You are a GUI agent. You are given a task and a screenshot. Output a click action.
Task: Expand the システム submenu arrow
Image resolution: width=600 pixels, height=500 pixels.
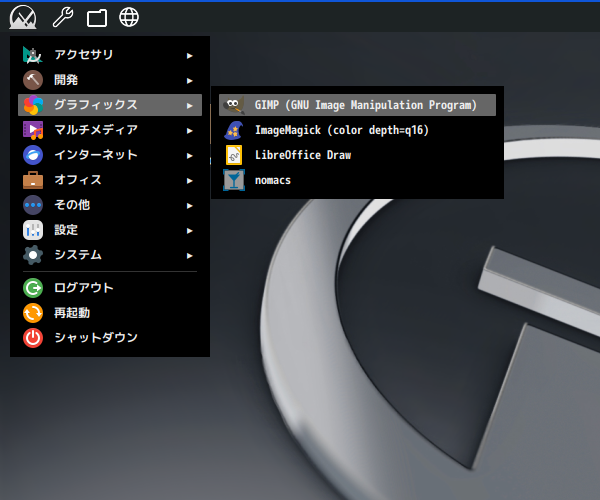point(189,255)
